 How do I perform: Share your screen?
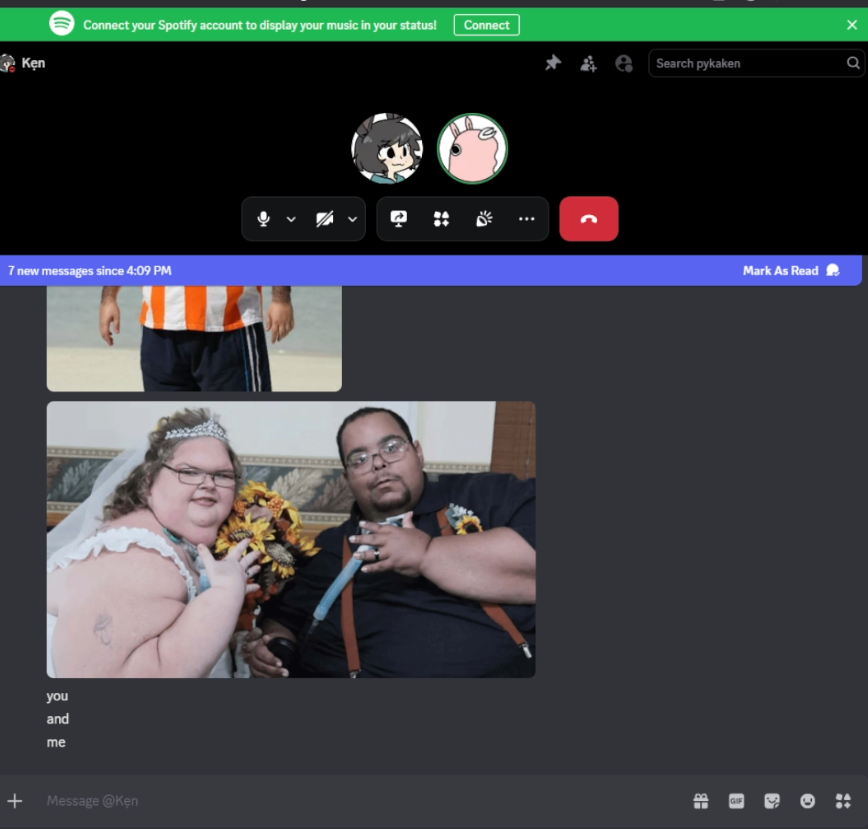point(399,219)
